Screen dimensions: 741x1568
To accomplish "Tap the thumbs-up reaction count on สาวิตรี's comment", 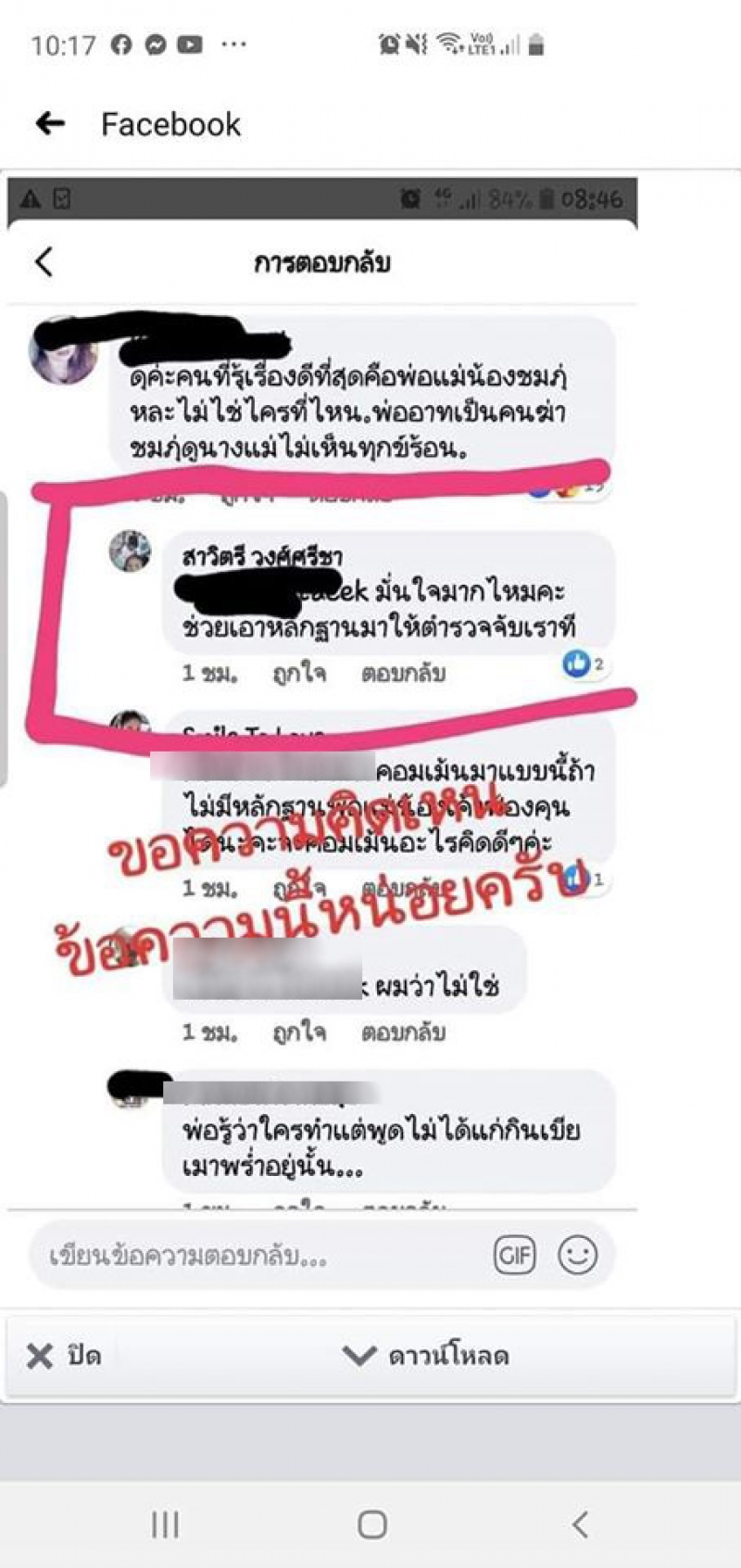I will pyautogui.click(x=584, y=664).
